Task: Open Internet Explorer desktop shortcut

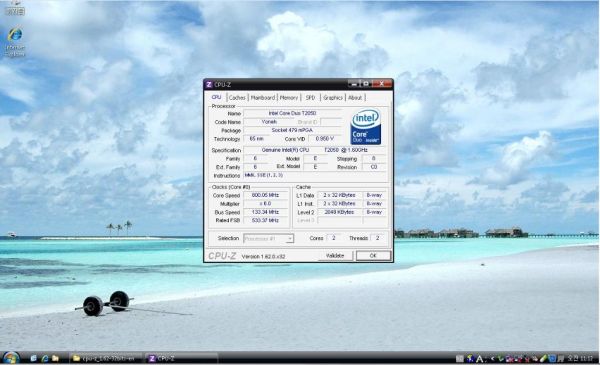Action: [15, 41]
